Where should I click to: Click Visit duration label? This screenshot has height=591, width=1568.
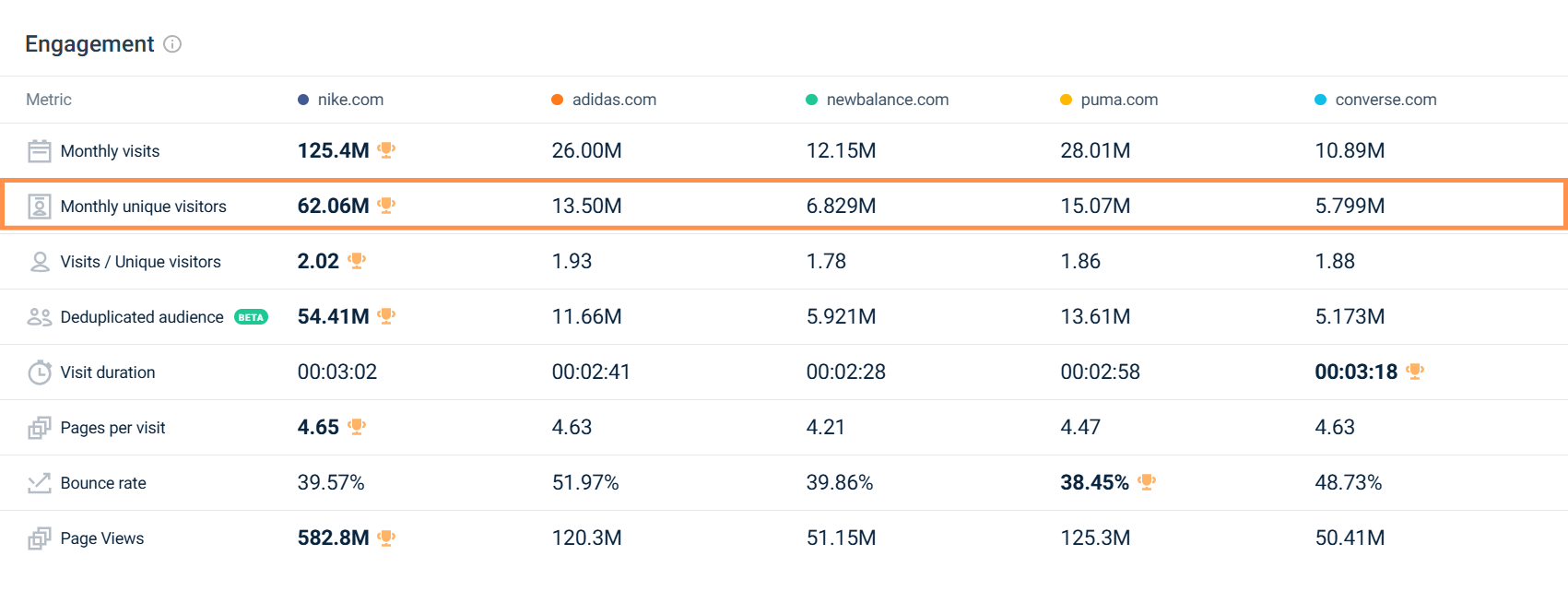[x=108, y=372]
